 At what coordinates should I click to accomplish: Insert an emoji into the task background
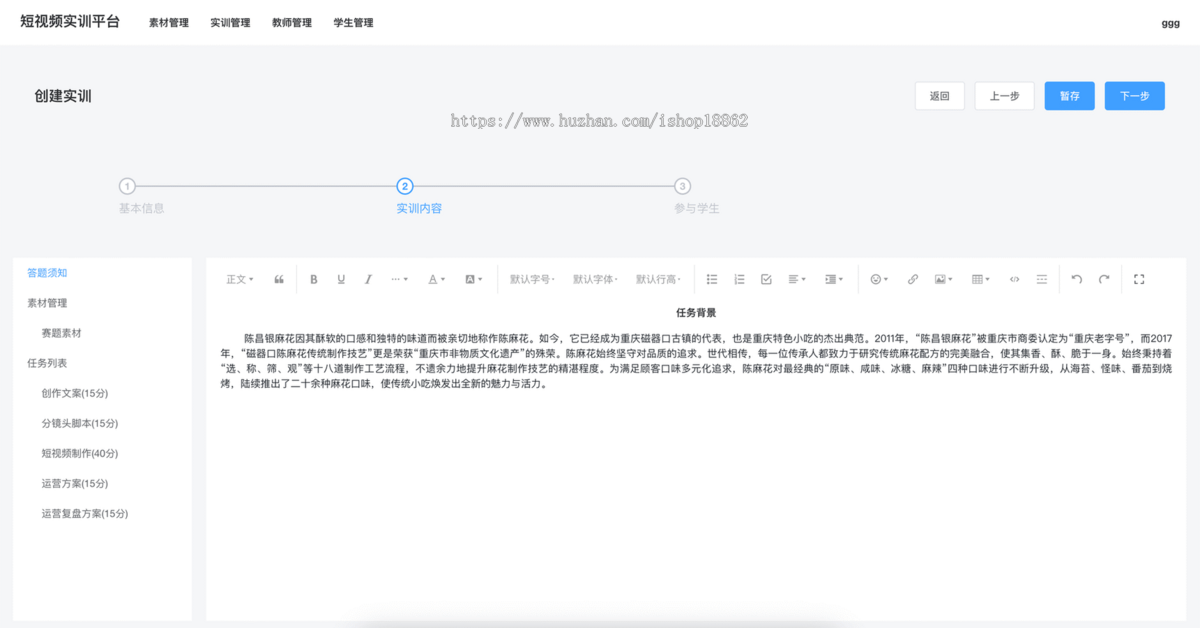(876, 279)
